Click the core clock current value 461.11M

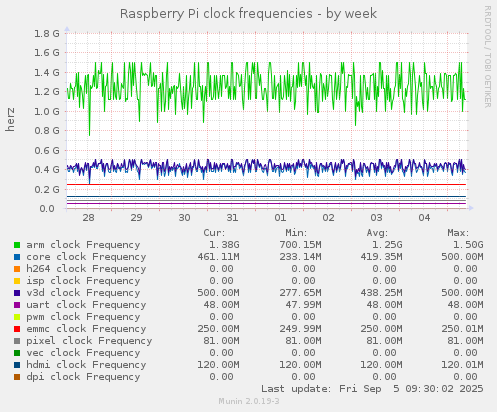click(x=218, y=257)
